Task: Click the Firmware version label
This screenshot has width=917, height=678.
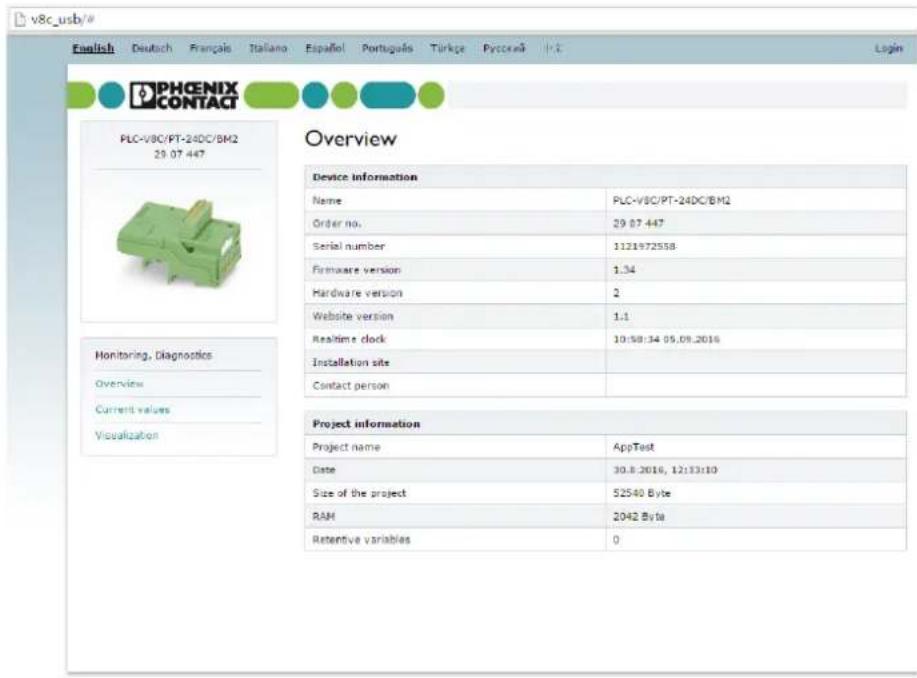Action: click(356, 270)
